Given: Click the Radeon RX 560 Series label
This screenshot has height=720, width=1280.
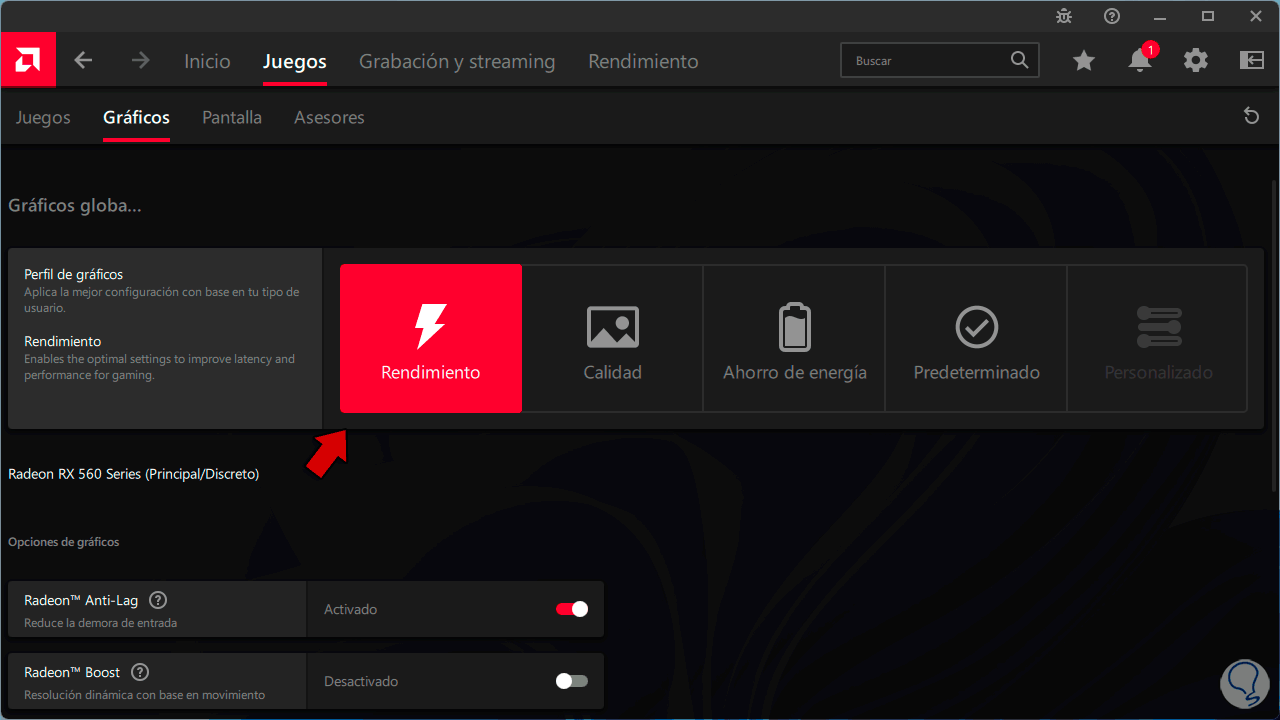Looking at the screenshot, I should [134, 474].
